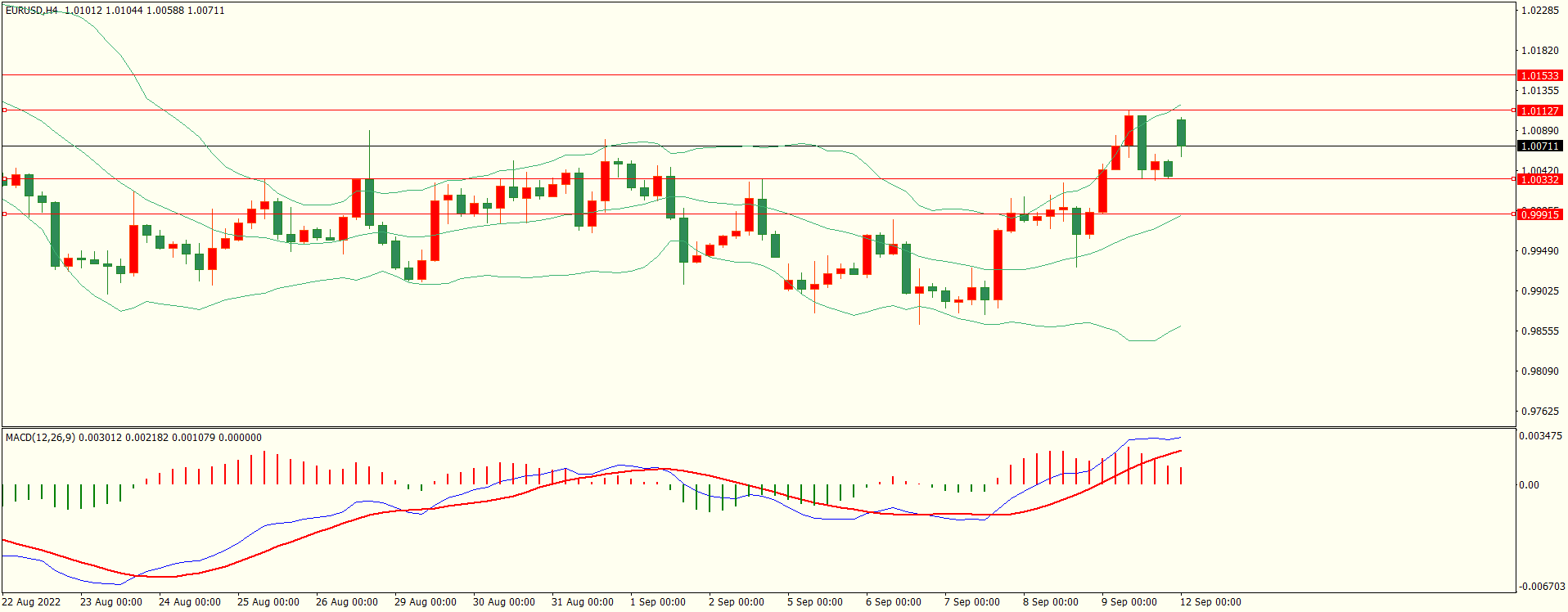This screenshot has height=612, width=1568.
Task: Click the 1 Sep 00:00 time axis label
Action: coord(658,602)
